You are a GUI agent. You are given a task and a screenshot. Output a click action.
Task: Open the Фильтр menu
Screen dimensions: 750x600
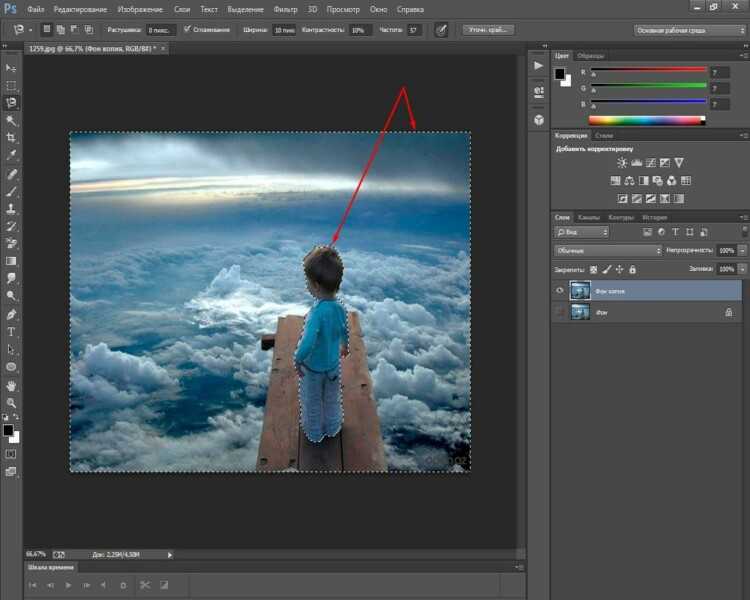point(285,9)
